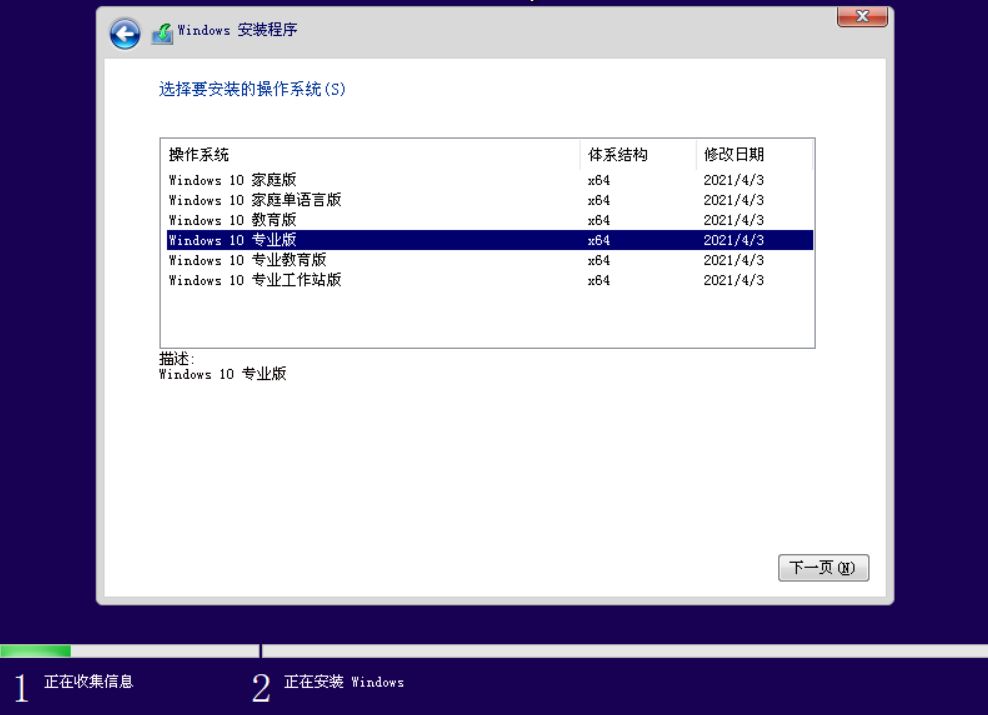The width and height of the screenshot is (988, 715).
Task: Click the date in the 教育版 row
Action: point(733,220)
